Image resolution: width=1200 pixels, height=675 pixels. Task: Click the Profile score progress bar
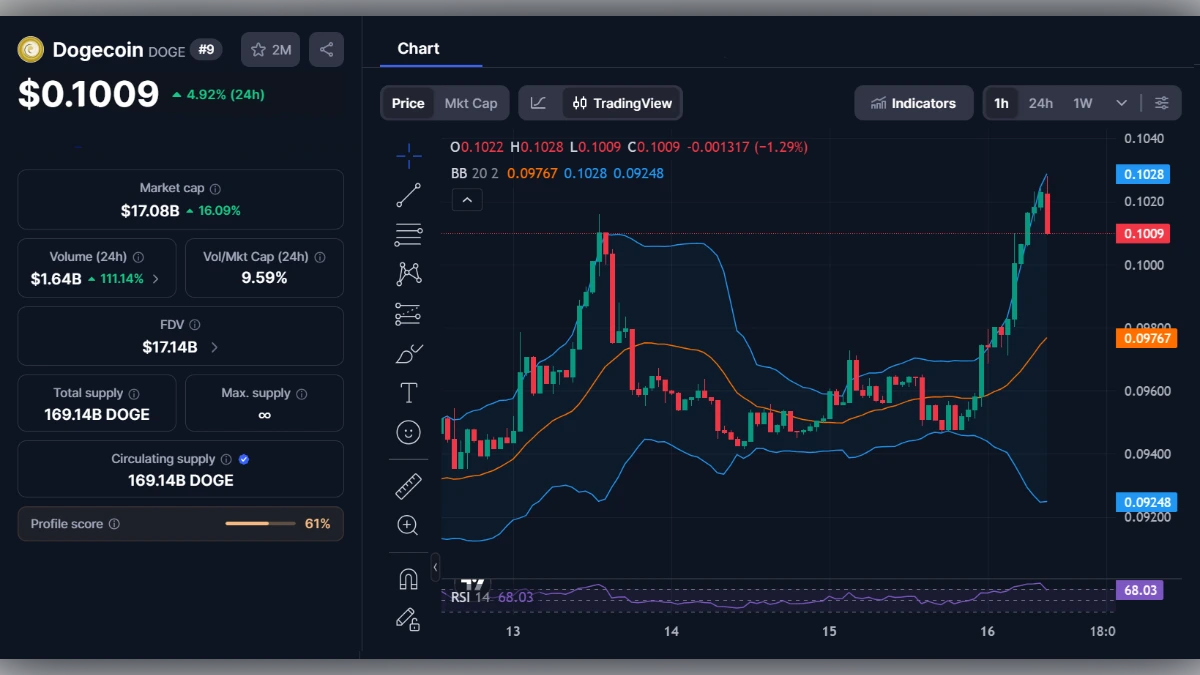260,523
